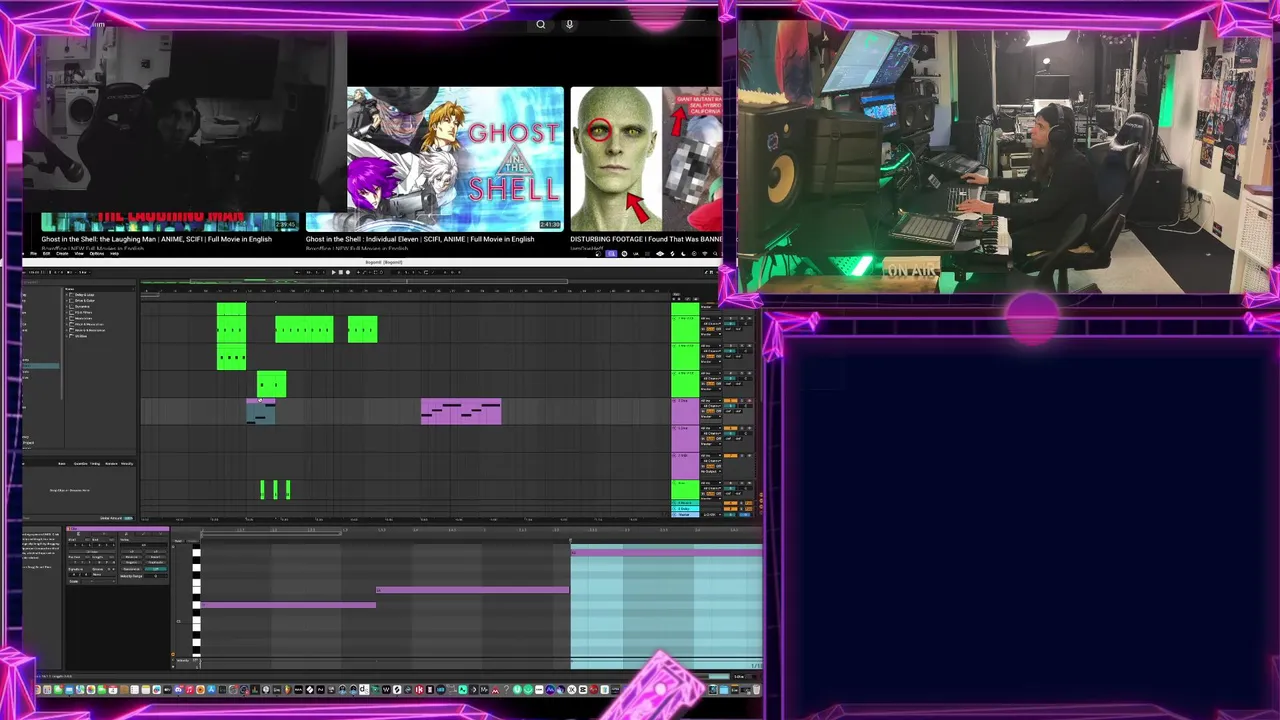Open the Create menu
Viewport: 1280px width, 720px height.
(x=62, y=253)
